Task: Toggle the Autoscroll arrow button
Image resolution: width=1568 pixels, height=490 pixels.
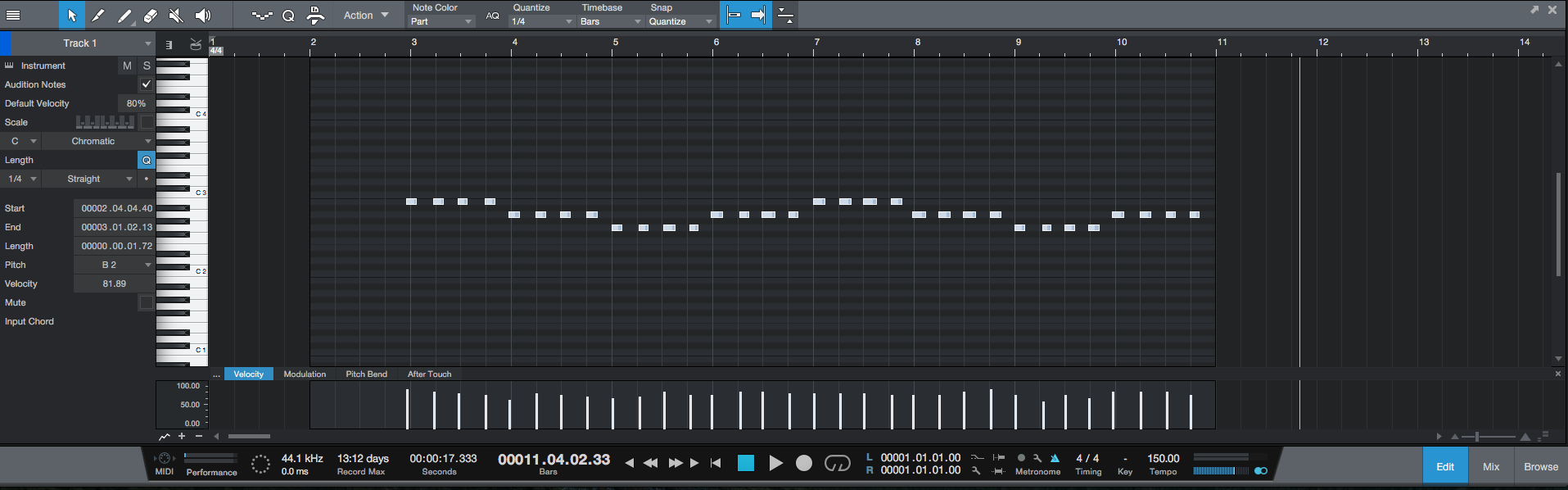Action: point(759,15)
